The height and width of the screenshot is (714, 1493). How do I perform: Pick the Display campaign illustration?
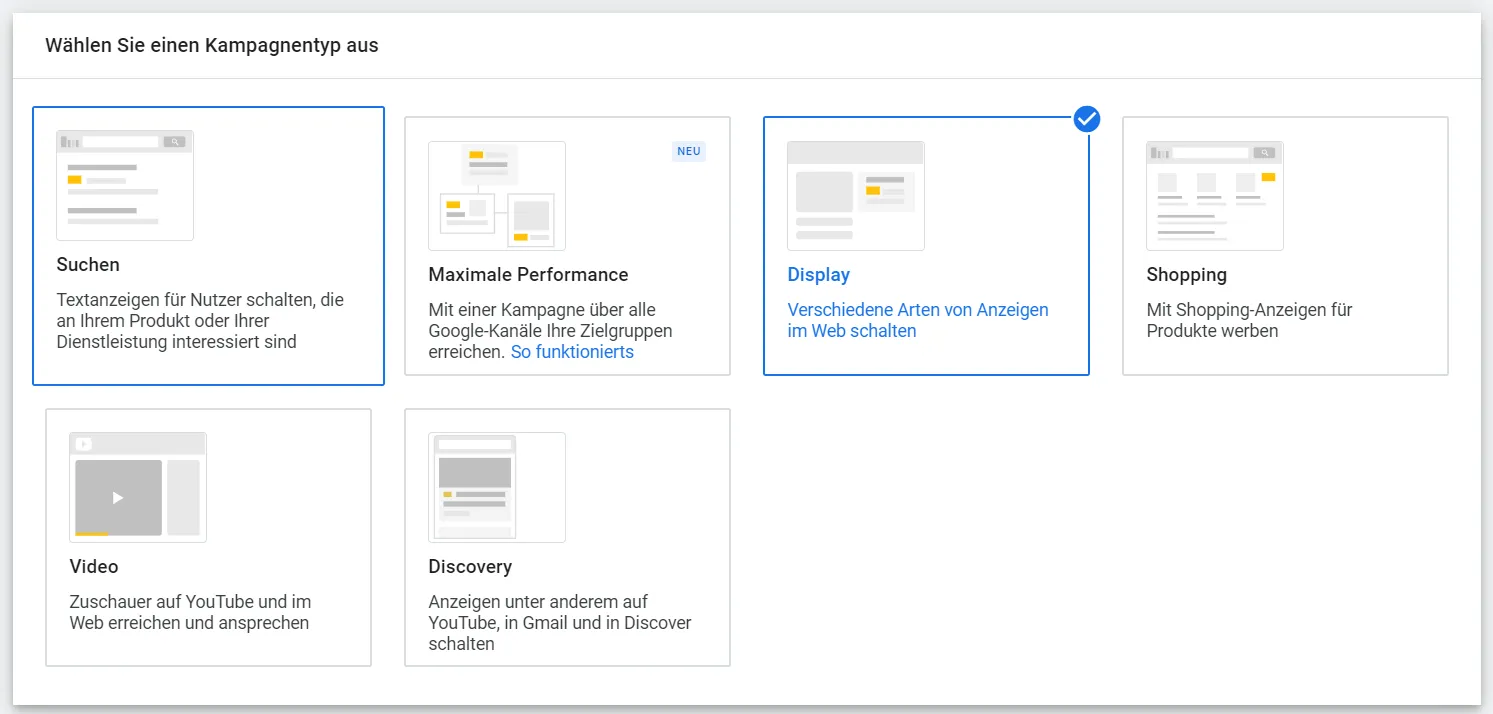tap(856, 196)
